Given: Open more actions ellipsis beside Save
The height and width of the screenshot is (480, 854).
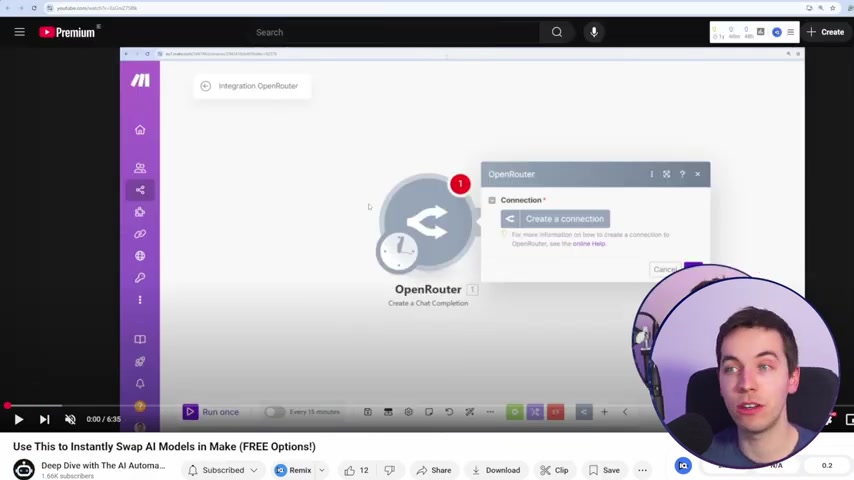Looking at the screenshot, I should click(x=643, y=470).
